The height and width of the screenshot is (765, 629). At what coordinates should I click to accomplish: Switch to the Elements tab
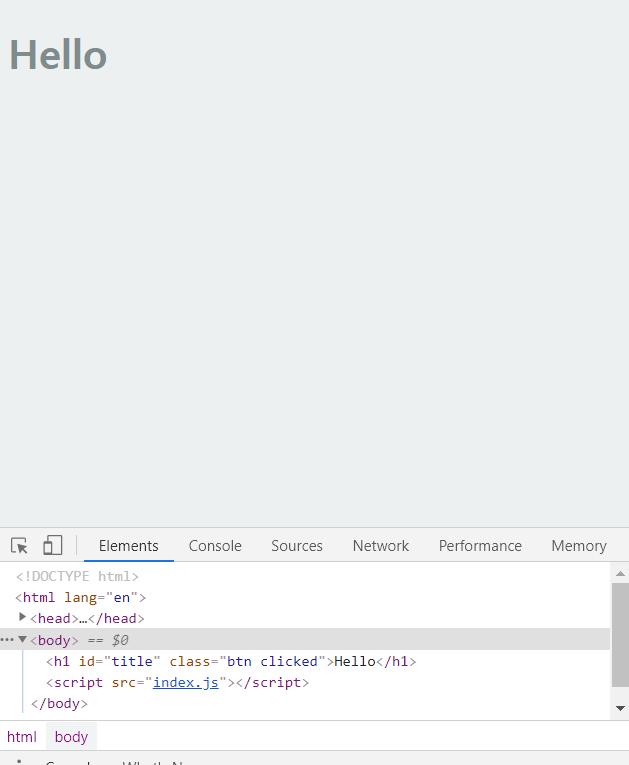(x=129, y=545)
